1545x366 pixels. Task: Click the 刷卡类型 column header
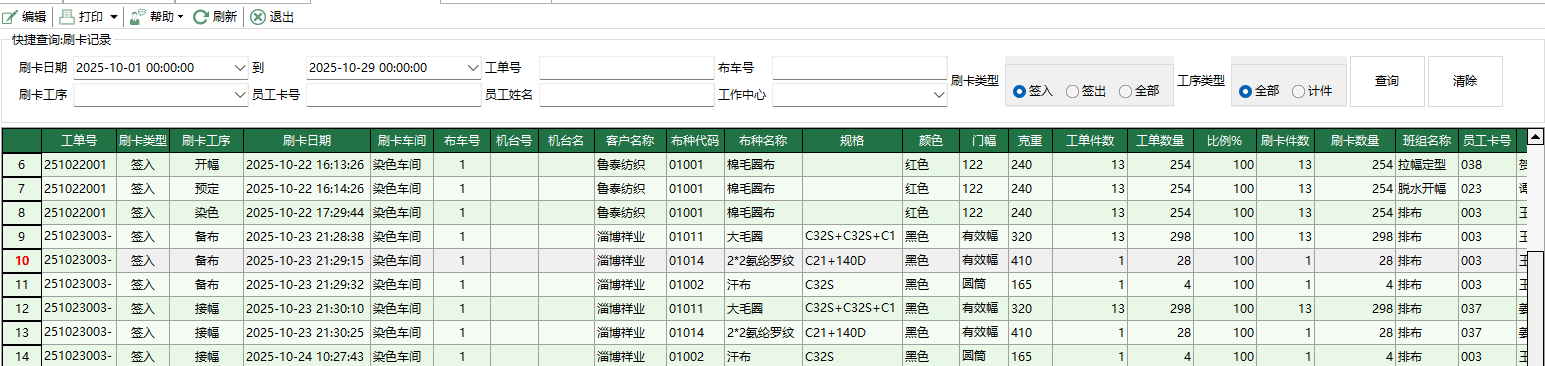click(143, 141)
